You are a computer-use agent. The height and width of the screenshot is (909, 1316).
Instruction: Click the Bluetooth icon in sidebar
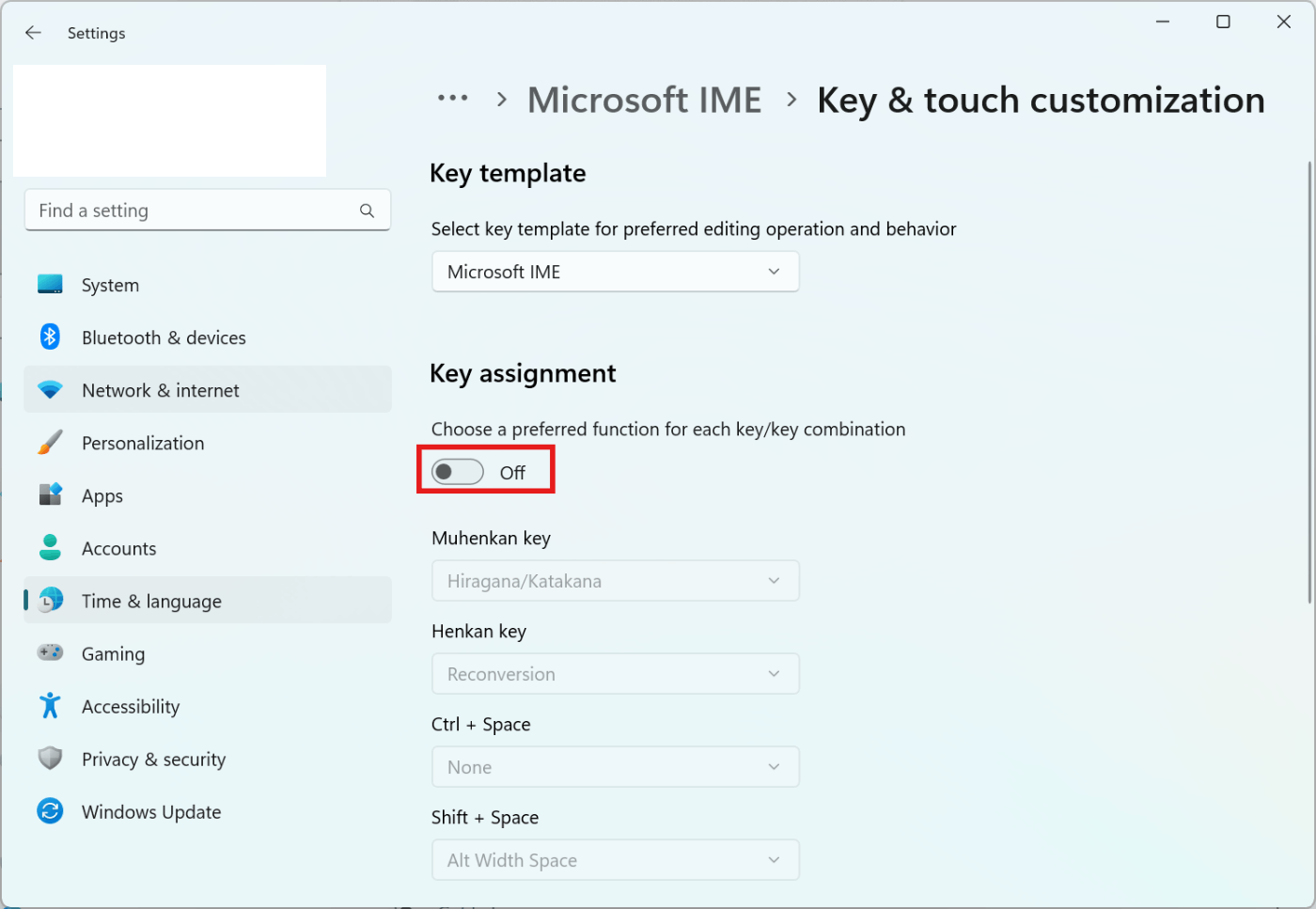pyautogui.click(x=50, y=337)
